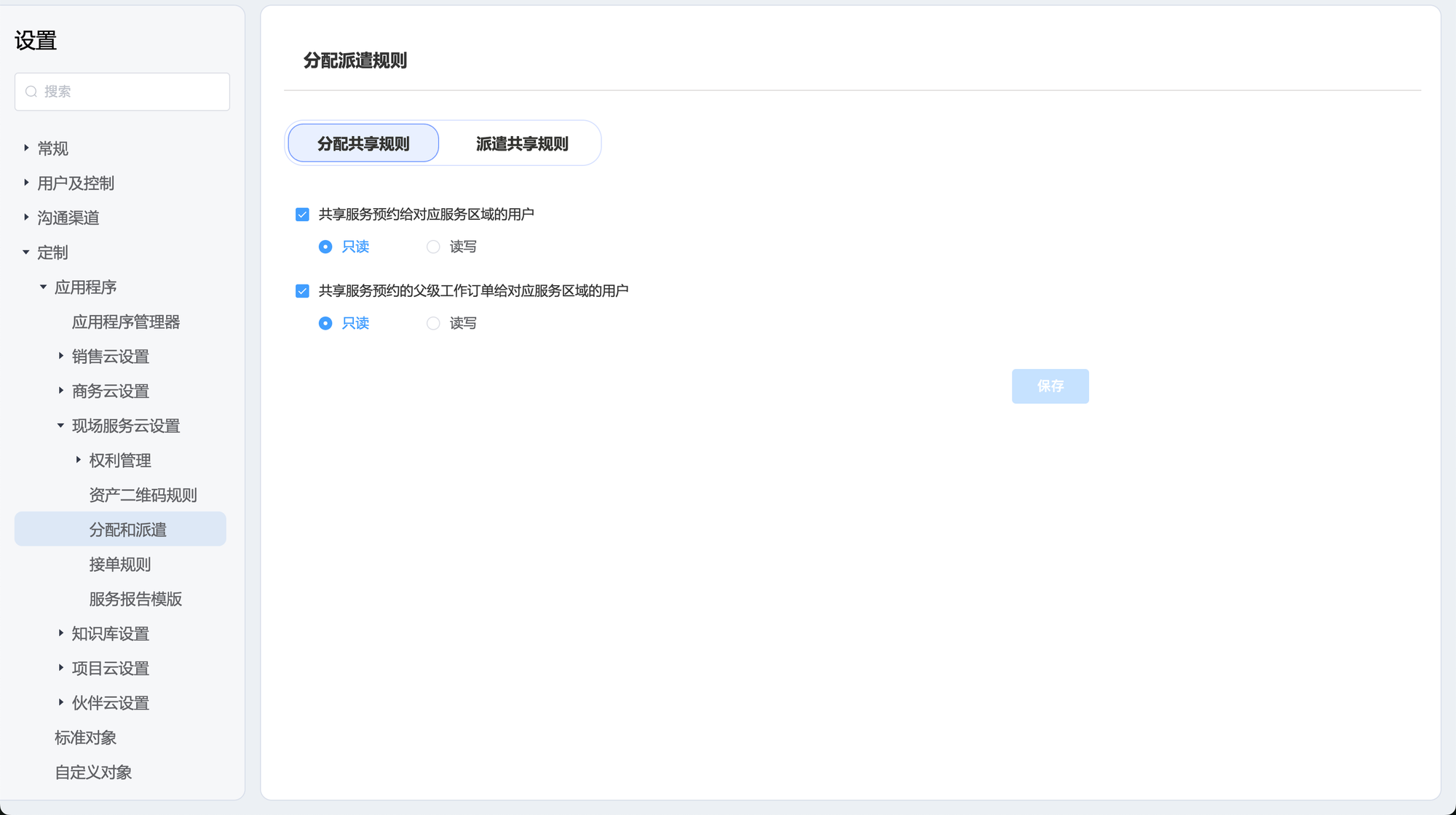Viewport: 1456px width, 815px height.
Task: Uncheck 共享服务预约给对应服务区域的用户 checkbox
Action: (302, 214)
